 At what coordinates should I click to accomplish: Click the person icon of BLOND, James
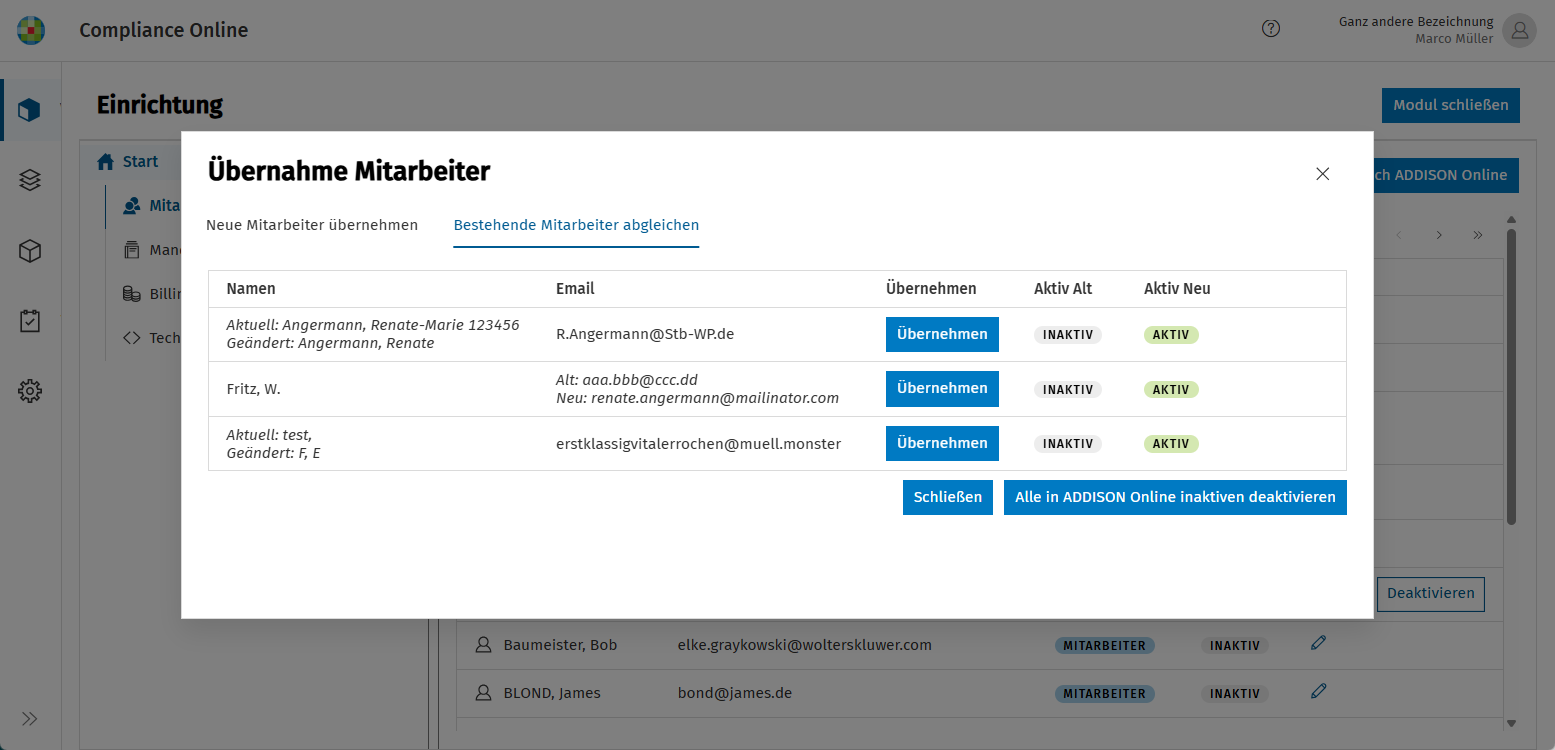pyautogui.click(x=484, y=692)
